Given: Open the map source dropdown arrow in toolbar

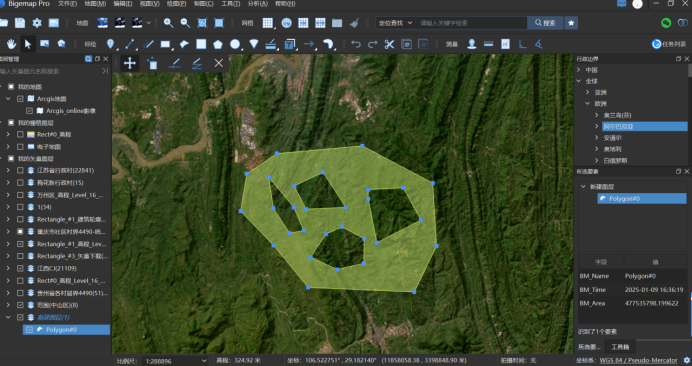Looking at the screenshot, I should click(149, 23).
